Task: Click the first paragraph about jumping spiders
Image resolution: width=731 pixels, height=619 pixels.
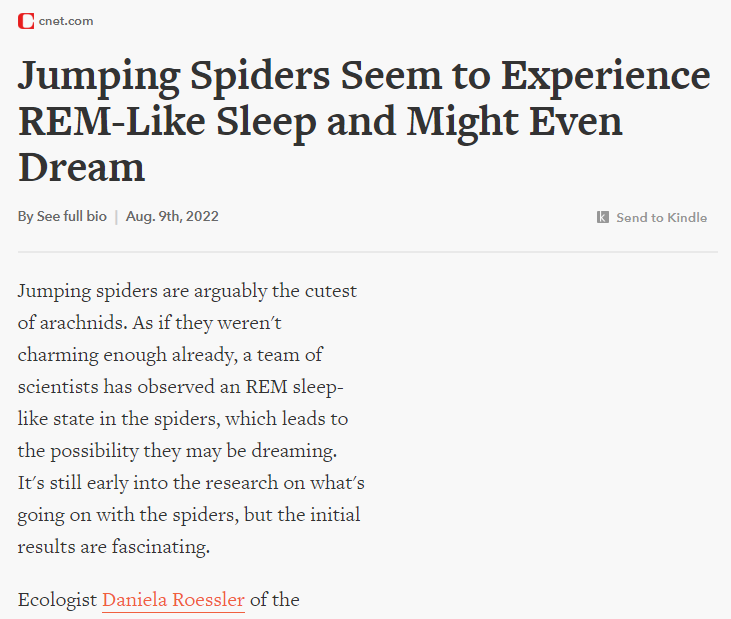Action: pos(191,419)
